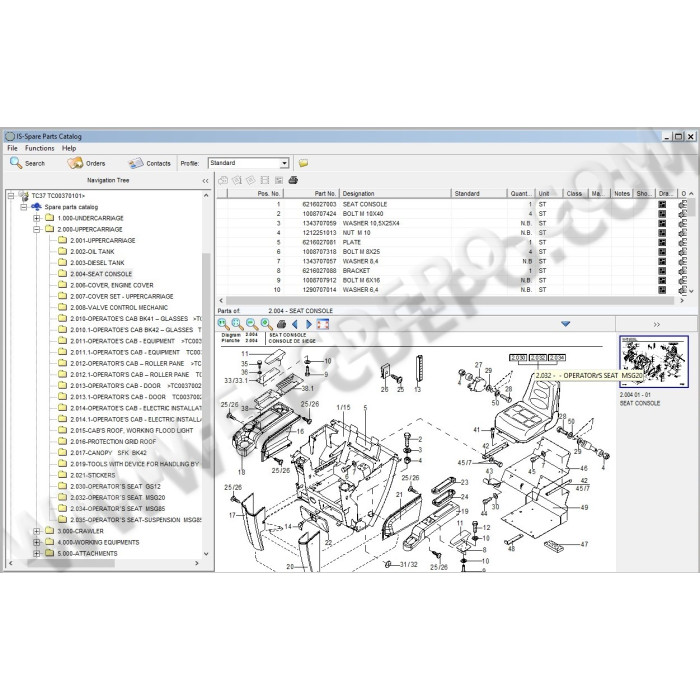Open the Search tool
The image size is (700, 700).
coord(27,163)
